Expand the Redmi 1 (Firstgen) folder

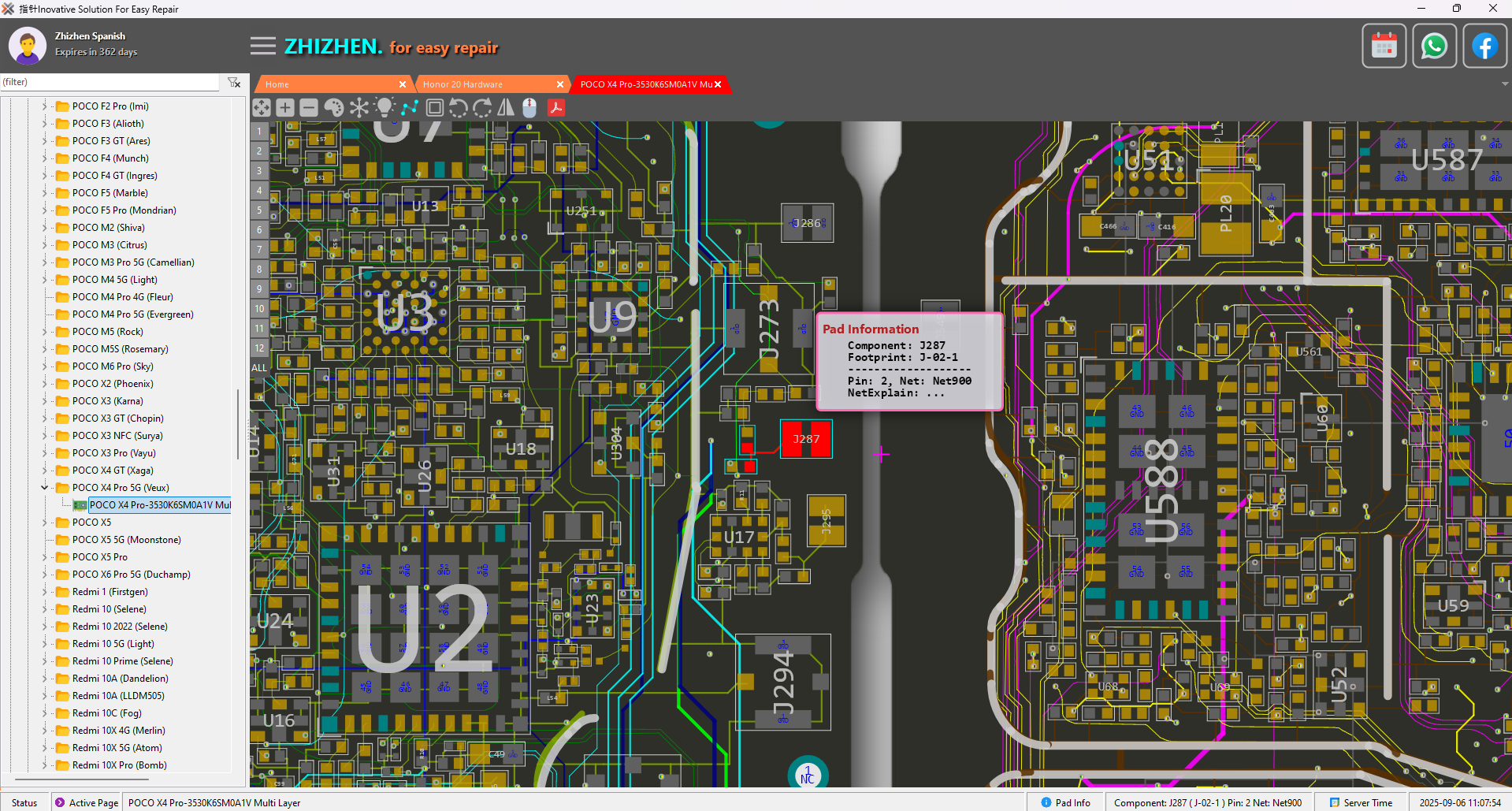pos(44,592)
